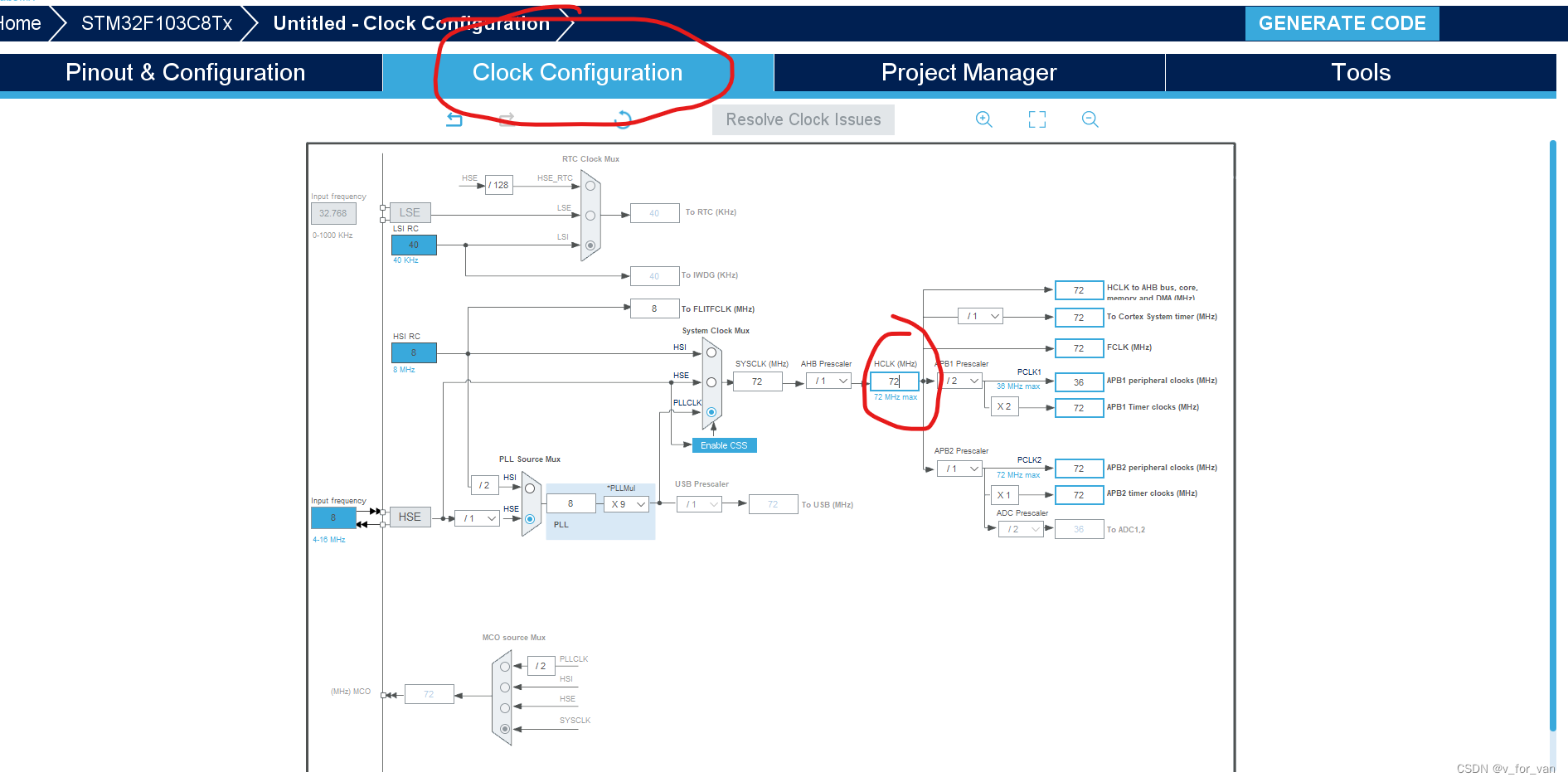The width and height of the screenshot is (1568, 782).
Task: Select LSI in RTC Clock Mux
Action: pyautogui.click(x=590, y=245)
